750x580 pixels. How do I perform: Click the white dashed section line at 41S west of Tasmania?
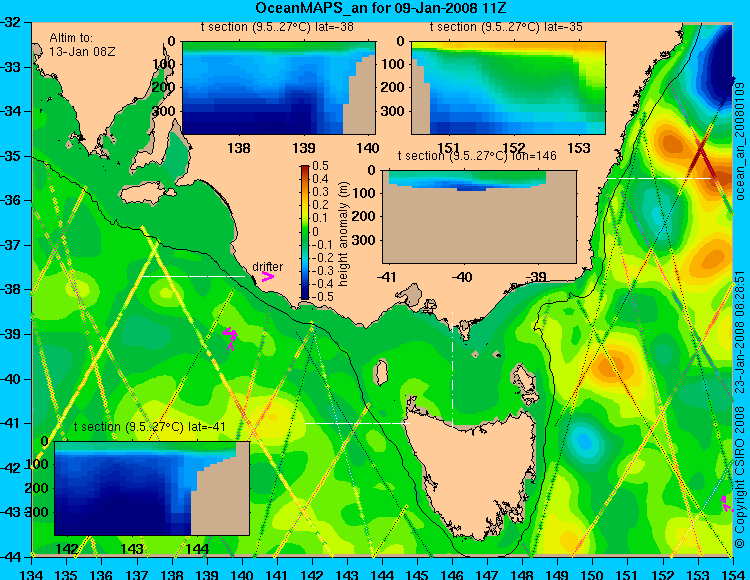[357, 423]
